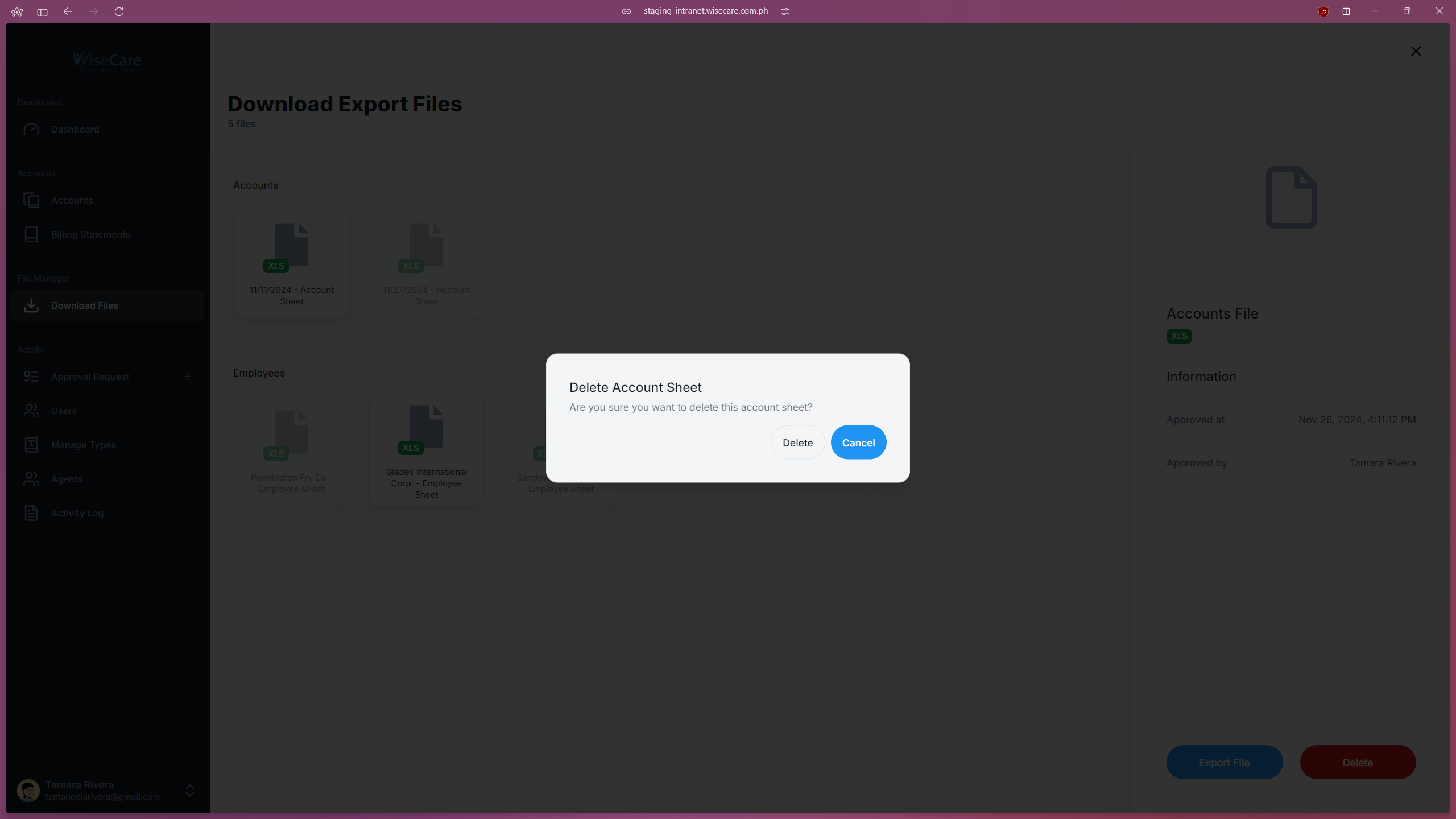Screen dimensions: 1456x819
Task: Open Dashboard via the speedometer icon
Action: coord(31,129)
